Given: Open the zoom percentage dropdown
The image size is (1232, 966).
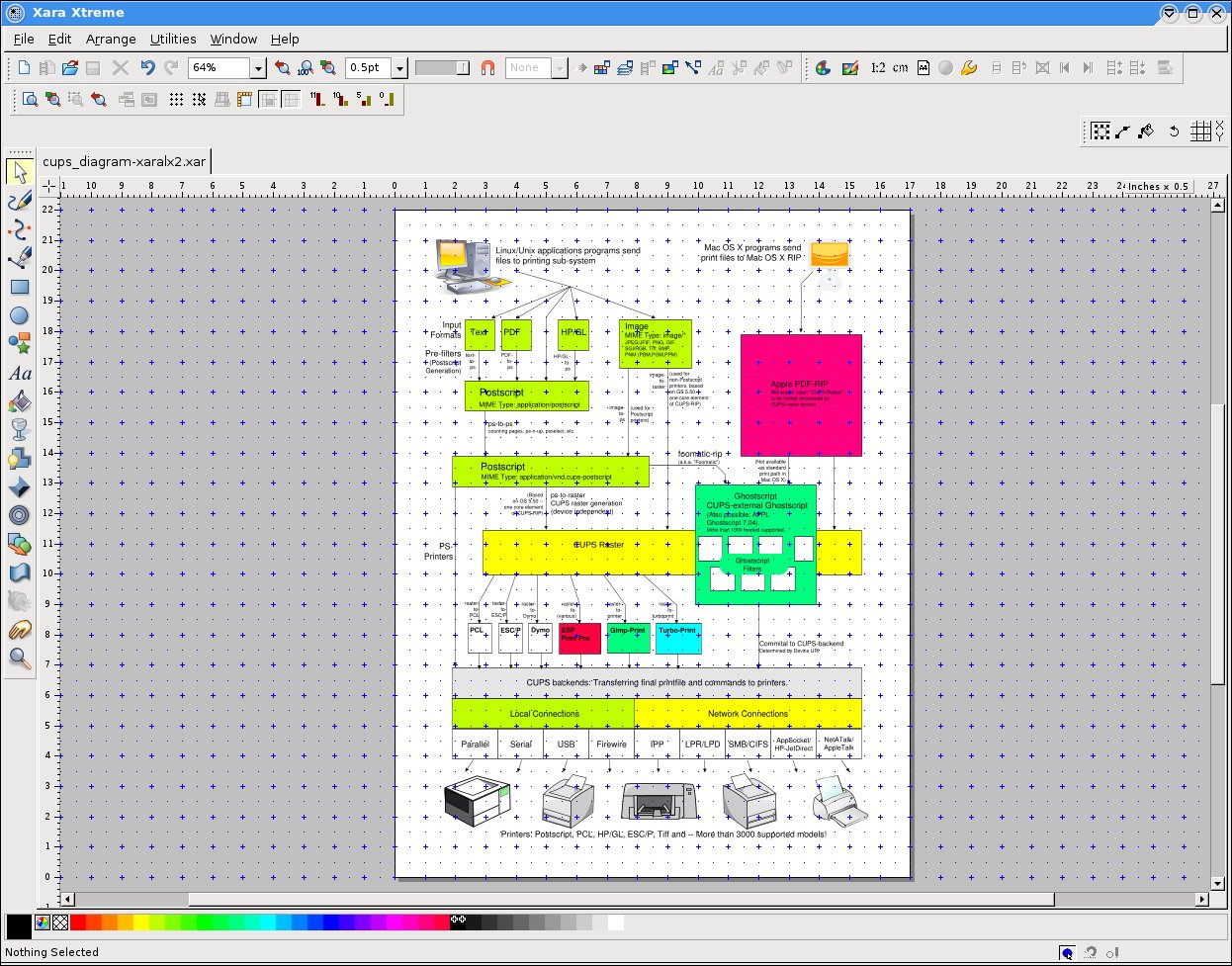Looking at the screenshot, I should pyautogui.click(x=258, y=68).
